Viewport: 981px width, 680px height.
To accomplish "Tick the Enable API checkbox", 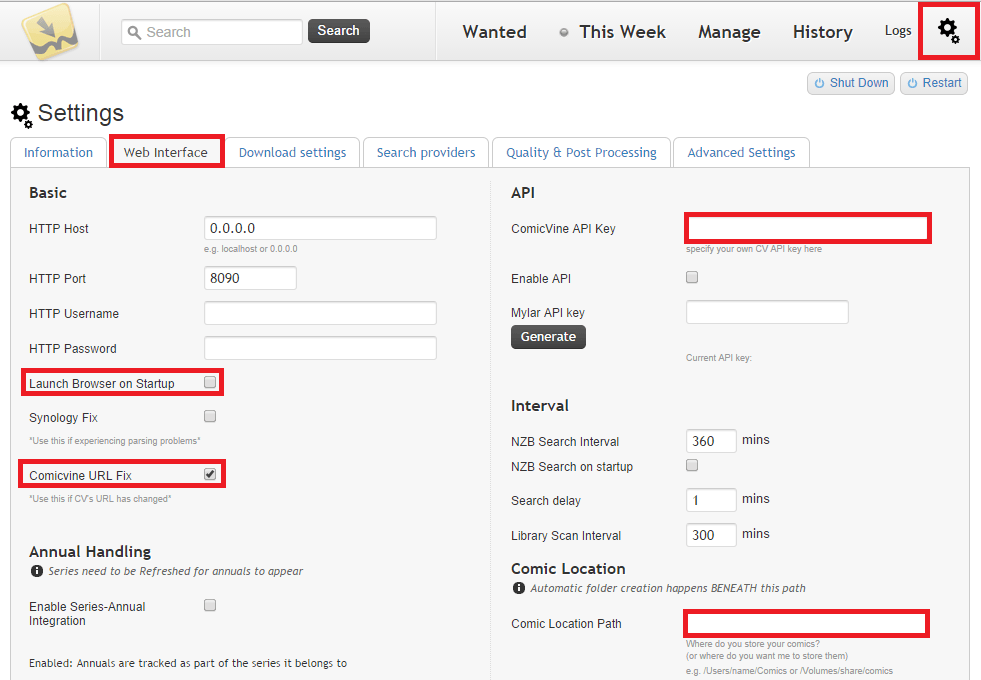I will click(x=692, y=277).
